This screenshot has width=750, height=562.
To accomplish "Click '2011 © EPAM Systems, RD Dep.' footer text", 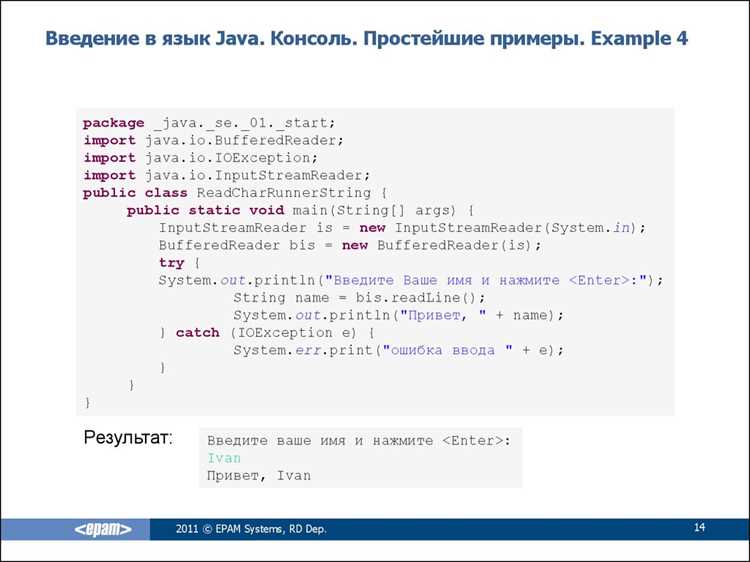I will coord(251,529).
